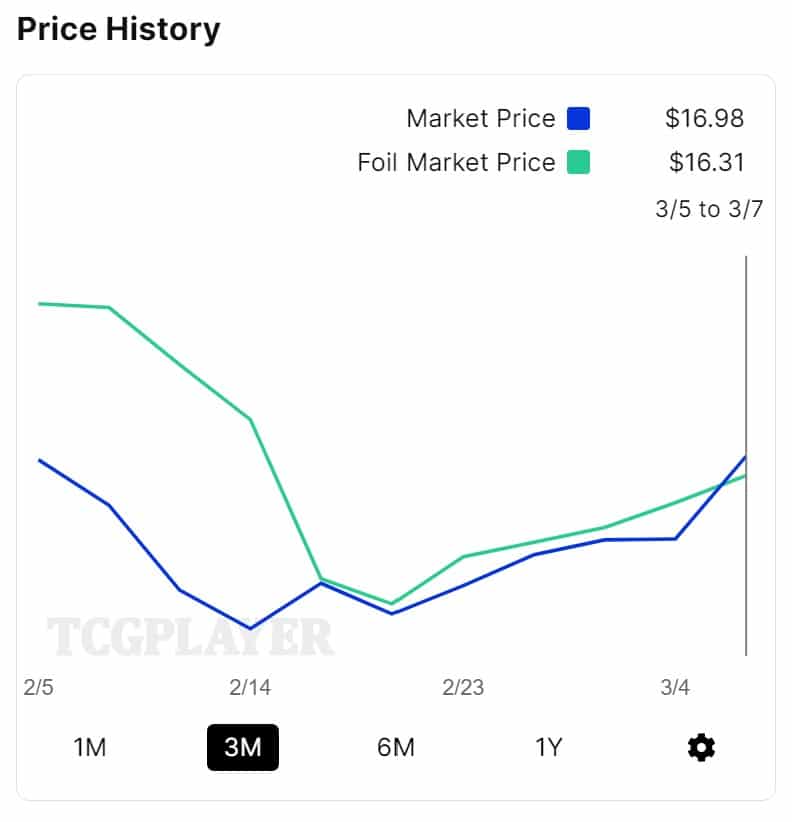Show the 6M price history
This screenshot has height=822, width=792.
(x=396, y=747)
